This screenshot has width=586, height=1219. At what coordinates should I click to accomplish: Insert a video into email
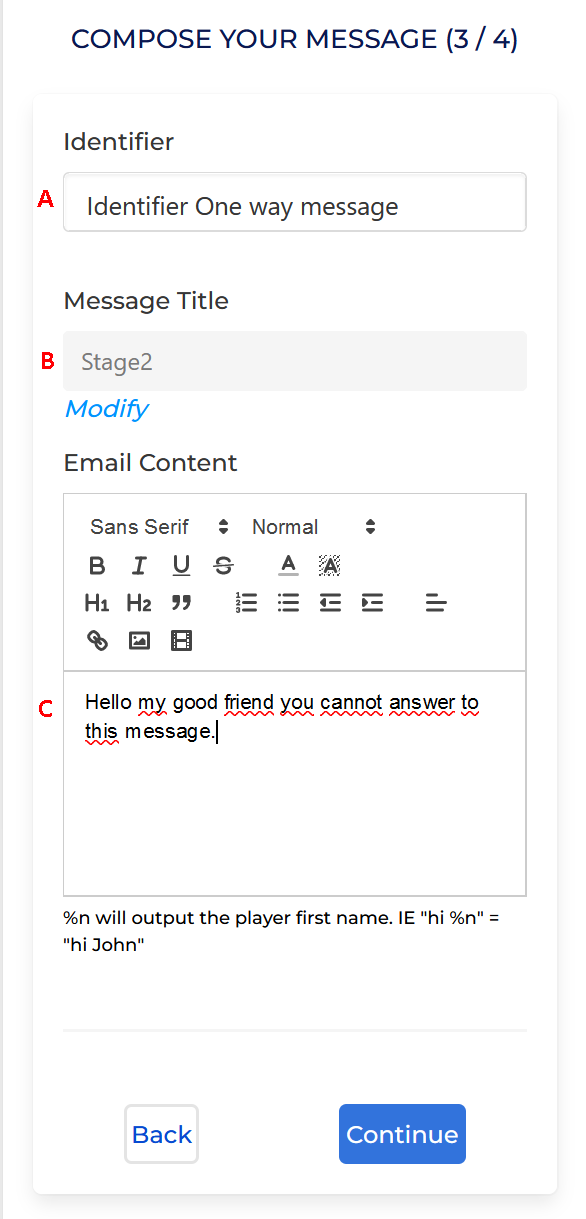[x=181, y=640]
